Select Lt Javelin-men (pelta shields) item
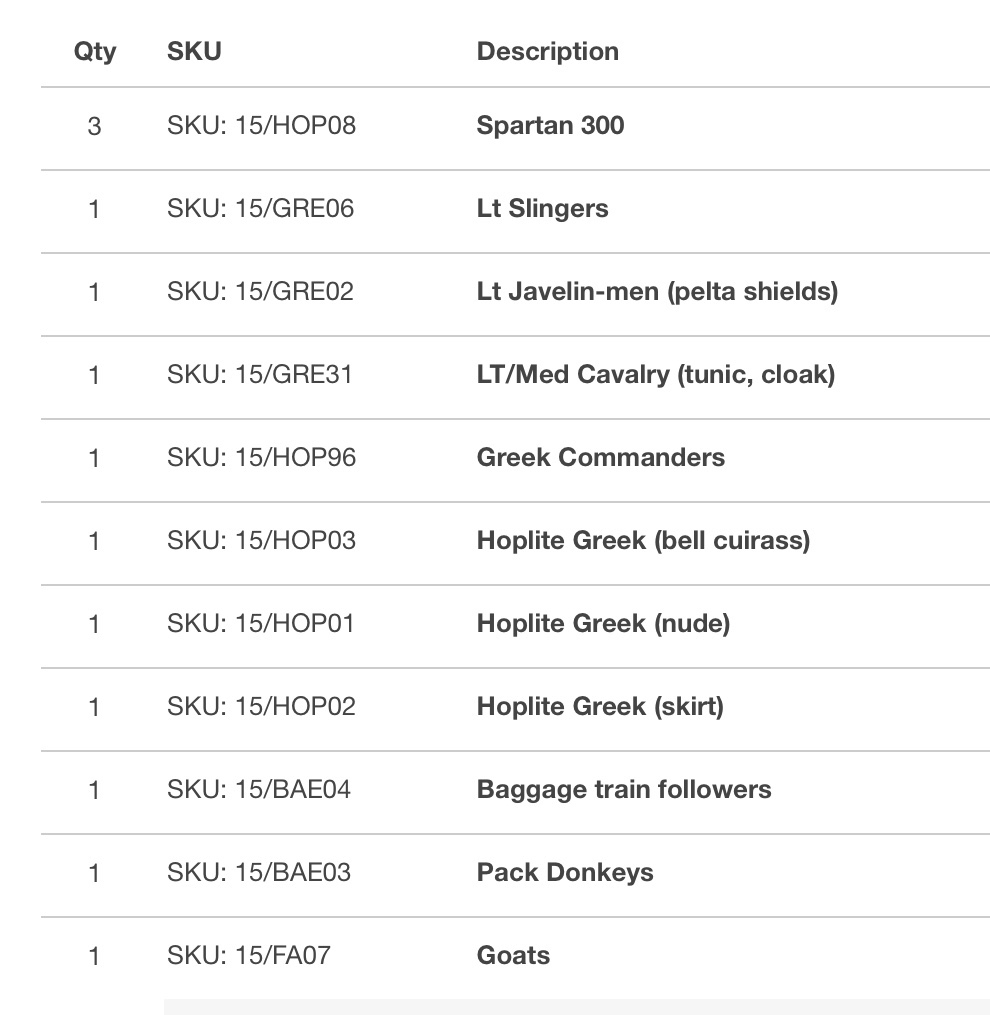Image resolution: width=990 pixels, height=1015 pixels. (x=657, y=292)
